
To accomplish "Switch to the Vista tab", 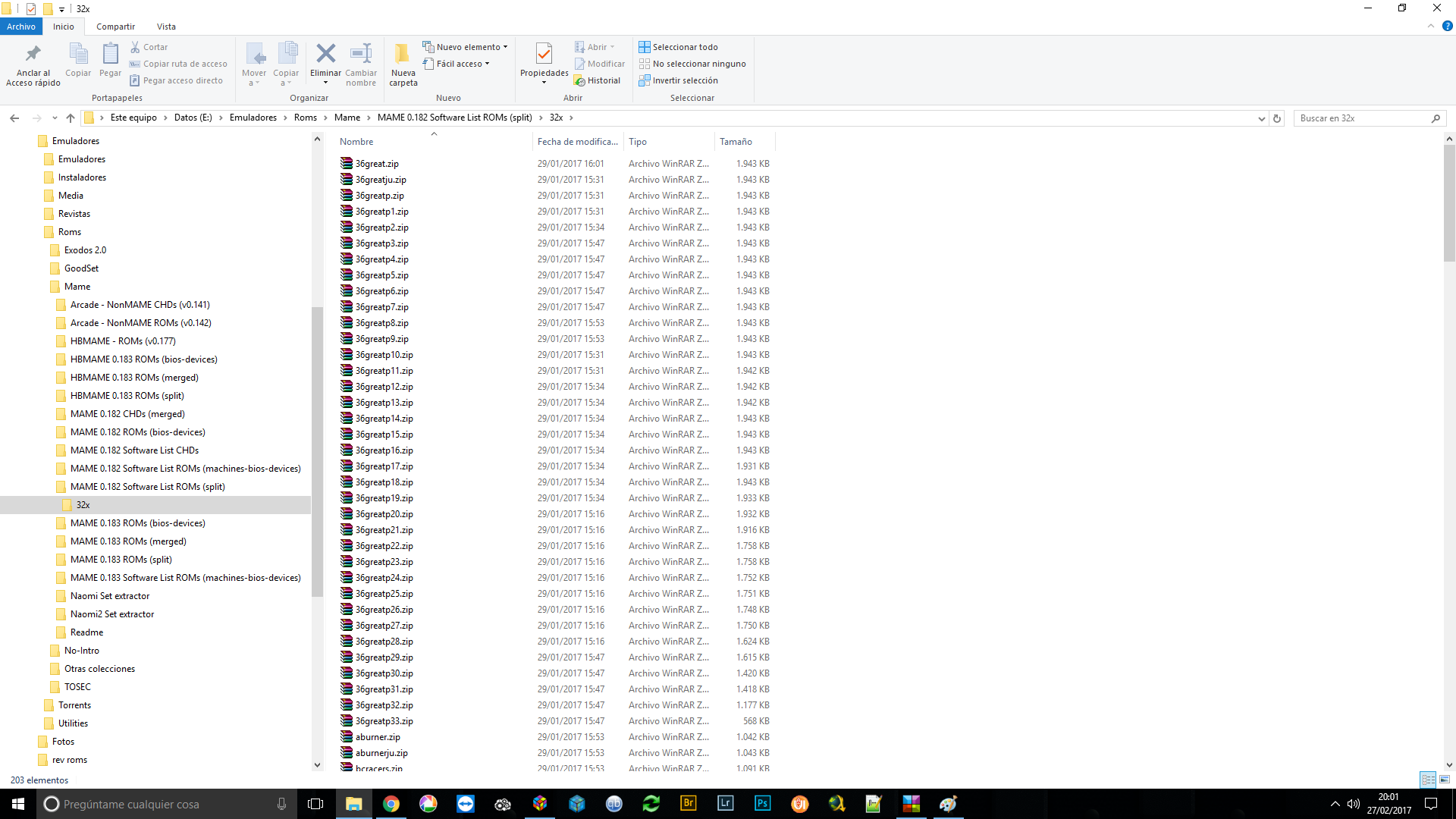I will point(166,27).
